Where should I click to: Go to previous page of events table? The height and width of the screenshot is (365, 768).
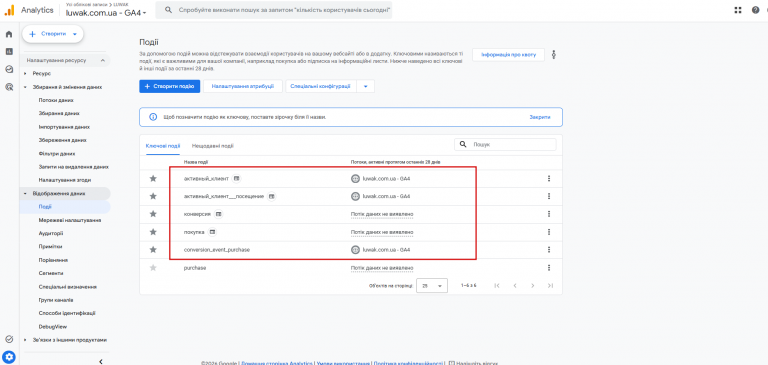tap(515, 286)
